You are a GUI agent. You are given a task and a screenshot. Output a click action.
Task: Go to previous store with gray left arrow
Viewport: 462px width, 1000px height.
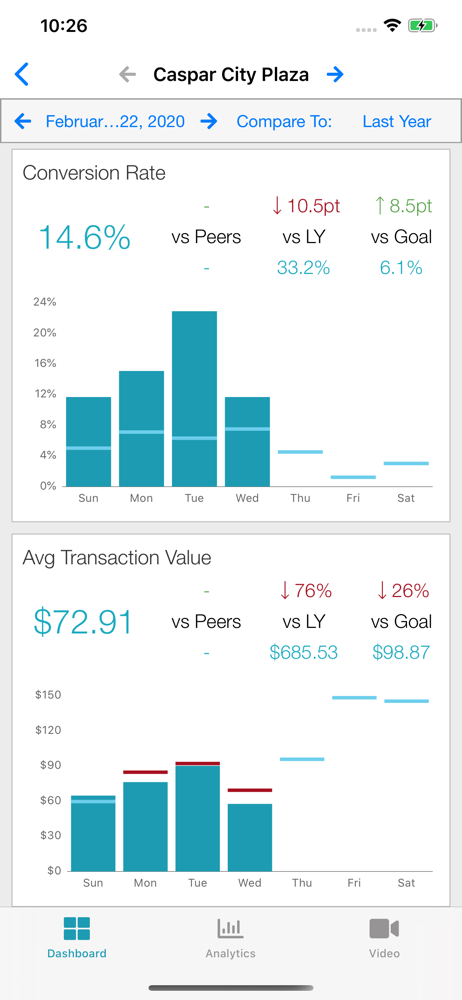tap(128, 75)
